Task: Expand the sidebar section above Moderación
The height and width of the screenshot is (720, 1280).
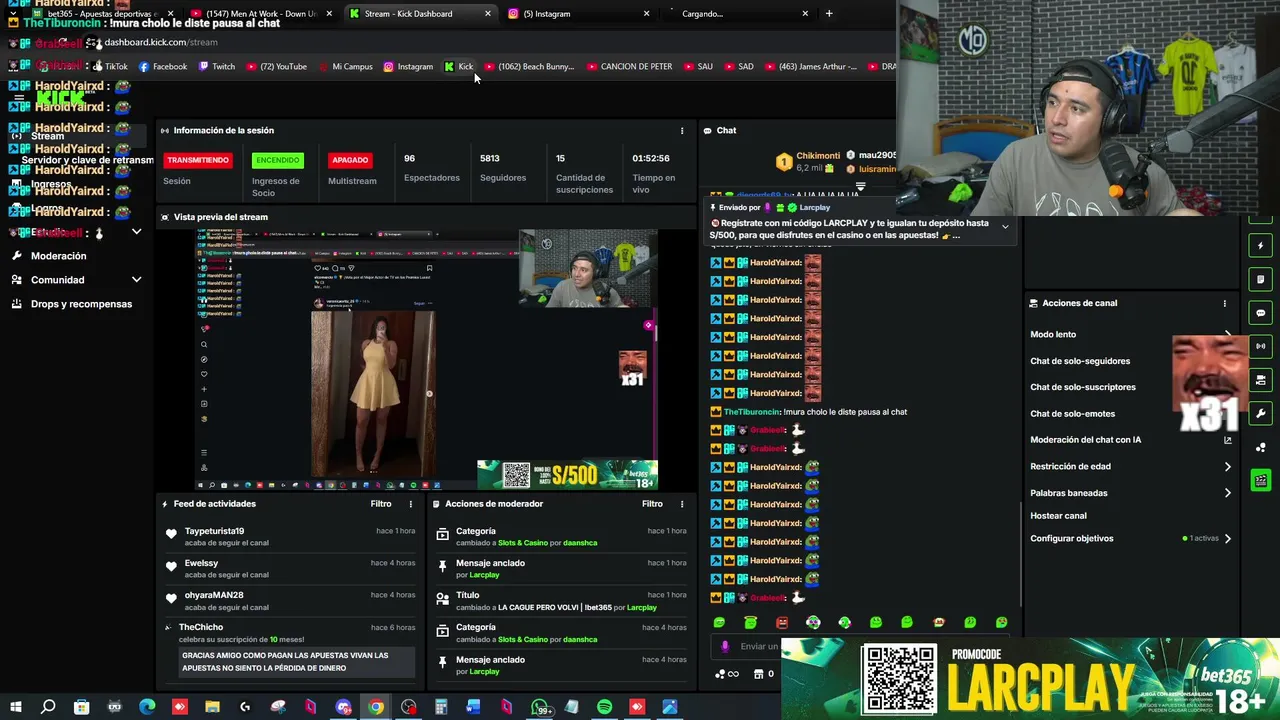Action: (x=136, y=232)
